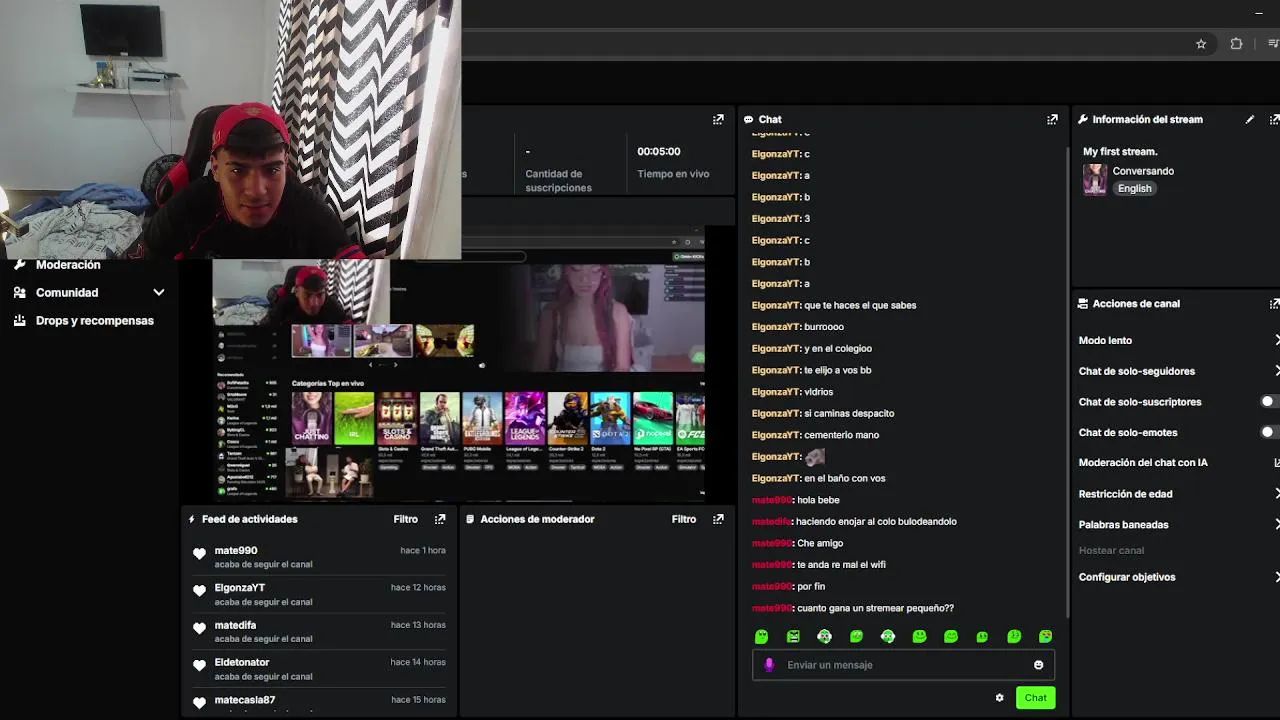
Task: Go to Drops y recompensas in sidebar
Action: click(x=95, y=321)
